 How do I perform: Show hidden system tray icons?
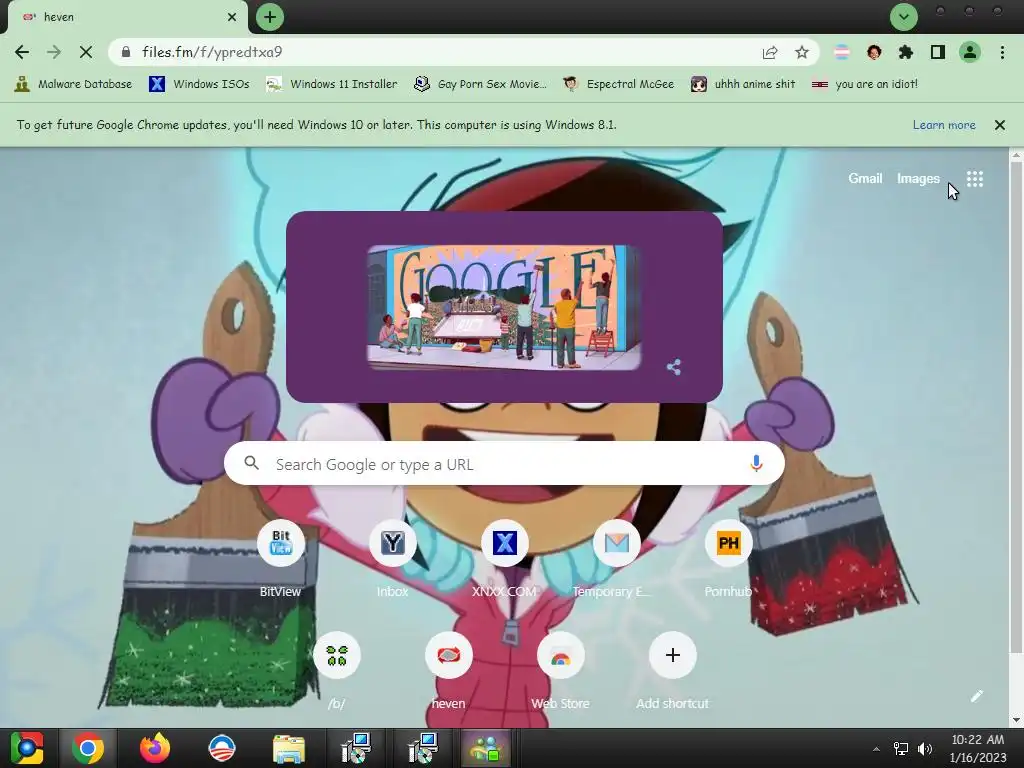tap(876, 749)
